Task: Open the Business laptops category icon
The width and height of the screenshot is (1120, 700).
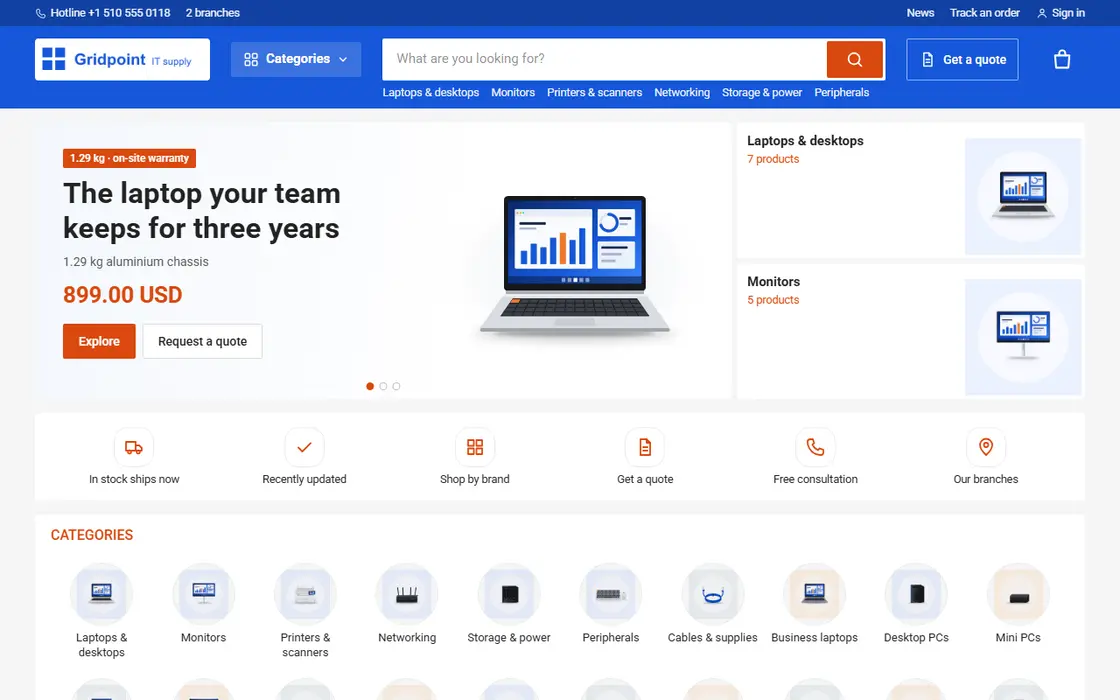Action: (x=814, y=594)
